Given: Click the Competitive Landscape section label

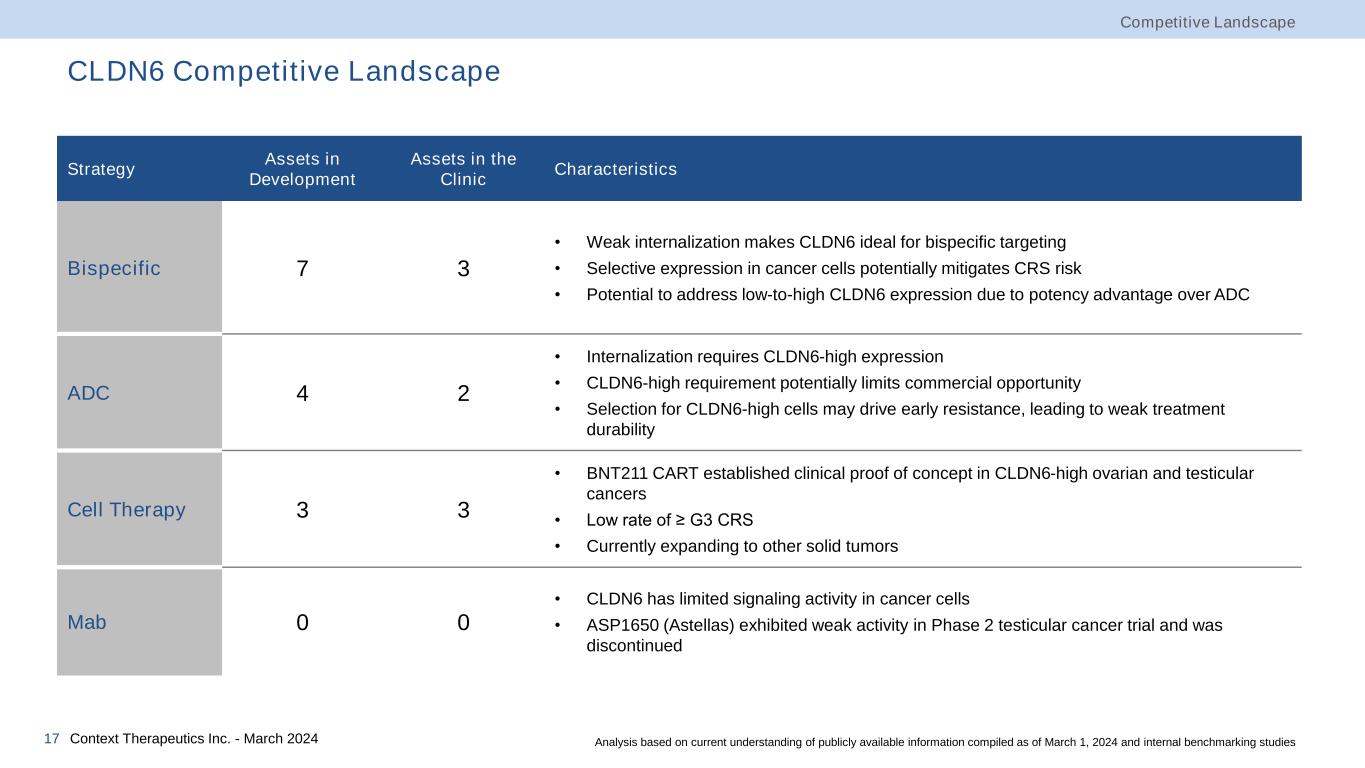Looking at the screenshot, I should tap(1207, 22).
